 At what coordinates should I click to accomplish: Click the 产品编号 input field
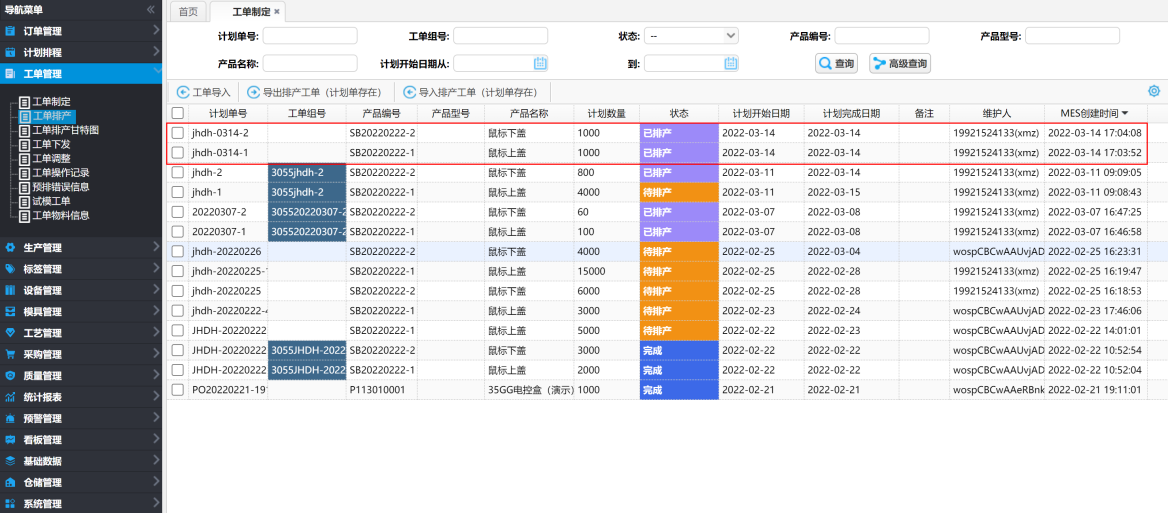tap(882, 36)
